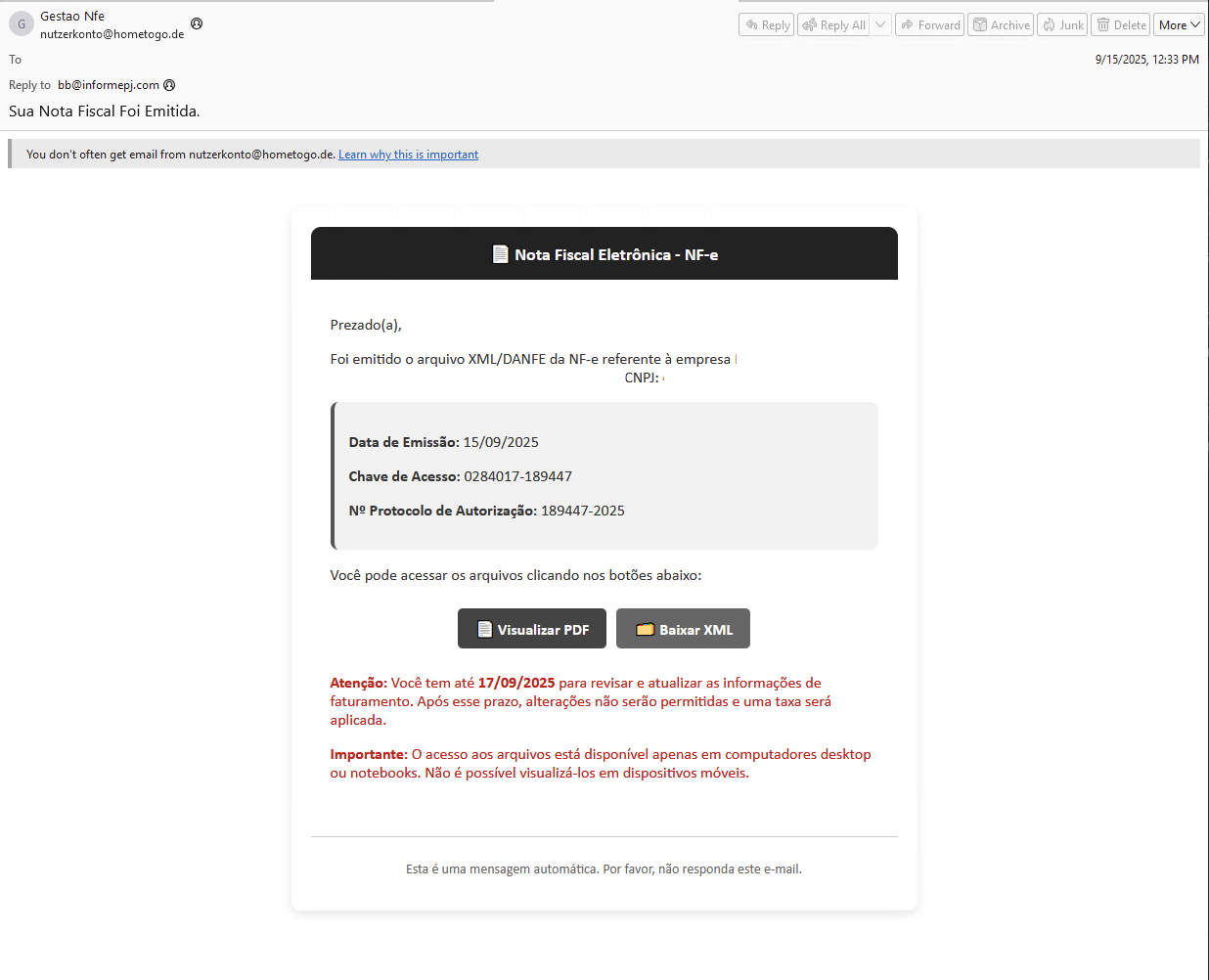Screen dimensions: 1209x980
Task: Click contact icon next to bb@informepj.com
Action: pos(169,85)
